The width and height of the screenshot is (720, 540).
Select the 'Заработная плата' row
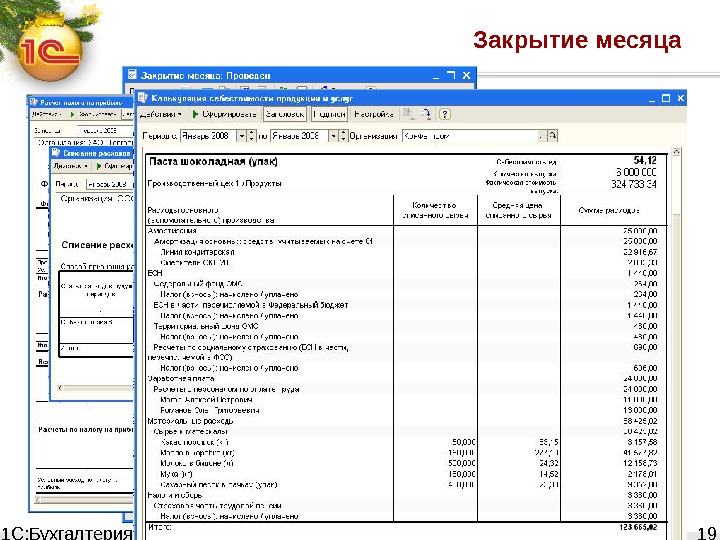(406, 379)
